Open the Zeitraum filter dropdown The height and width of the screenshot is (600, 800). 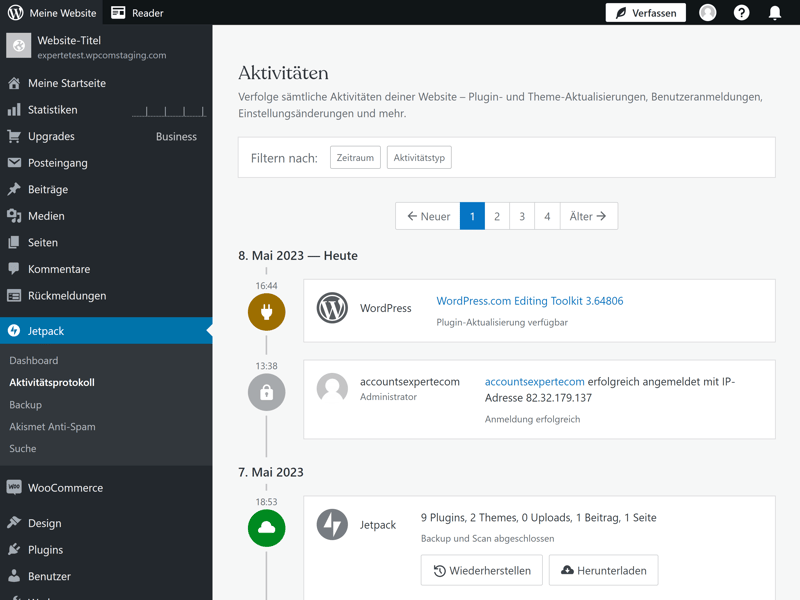(355, 158)
